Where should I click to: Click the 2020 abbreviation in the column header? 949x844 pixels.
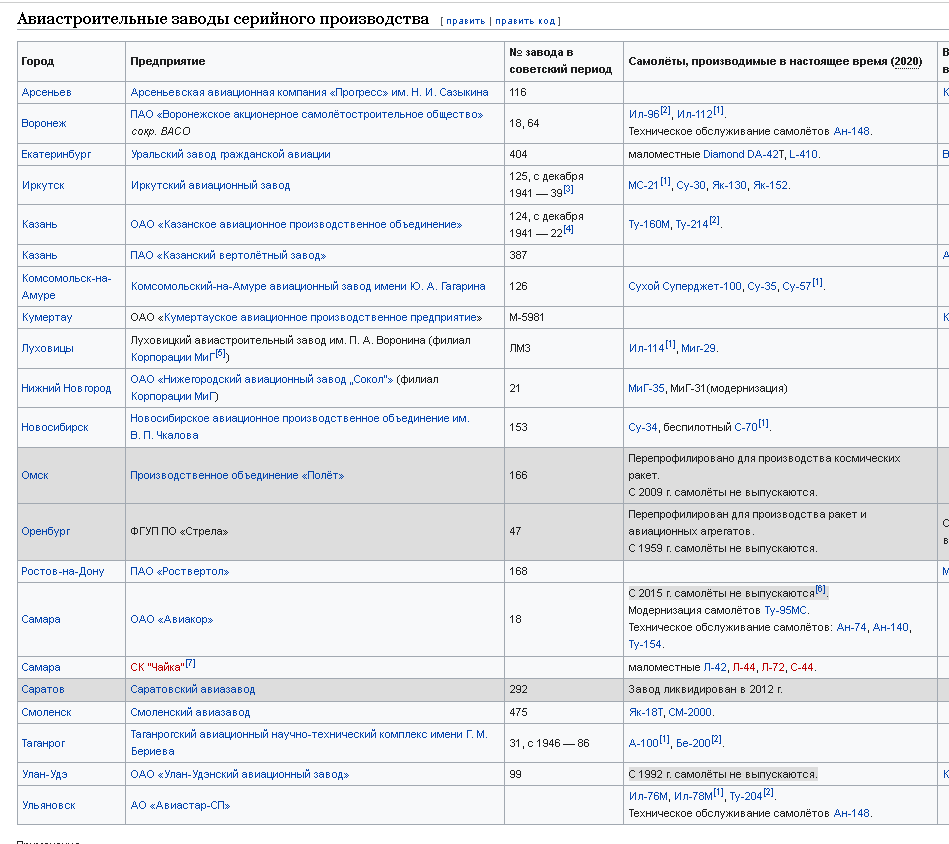[907, 61]
